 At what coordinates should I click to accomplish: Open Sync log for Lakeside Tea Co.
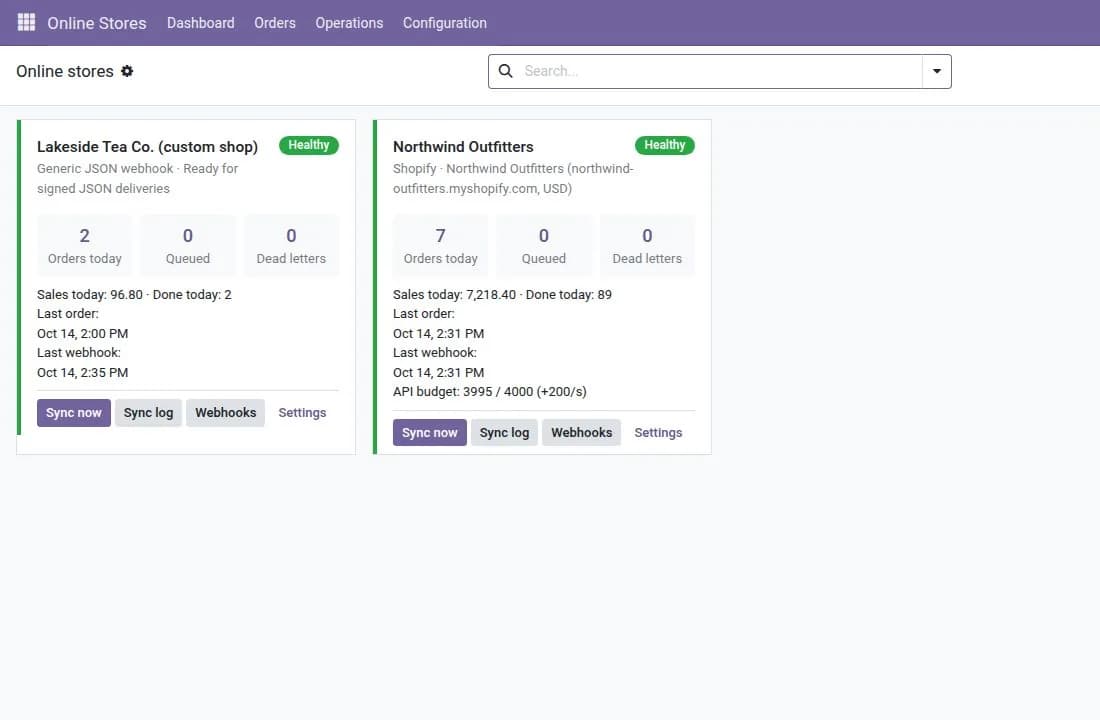coord(148,413)
